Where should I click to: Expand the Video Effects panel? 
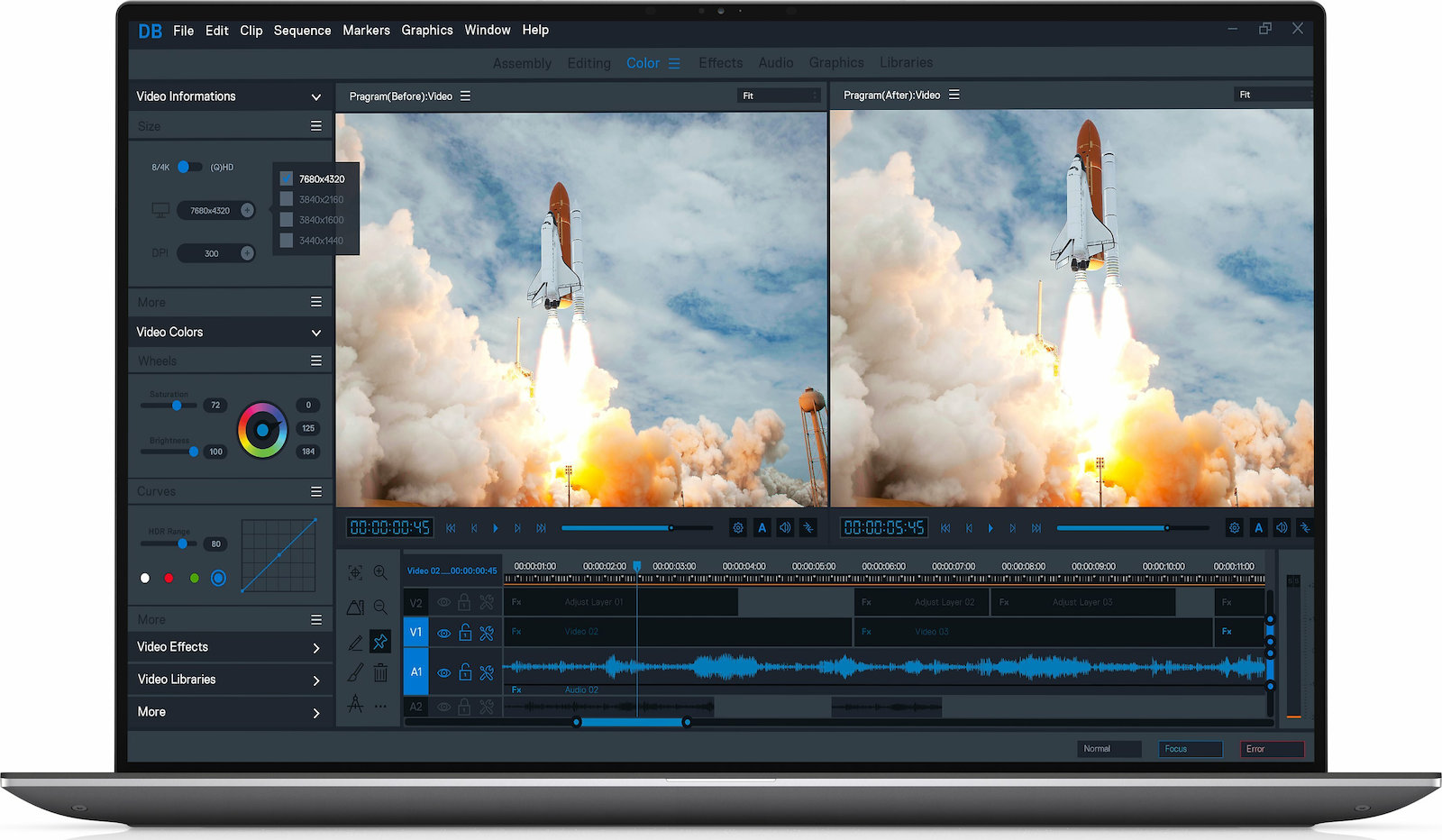315,648
